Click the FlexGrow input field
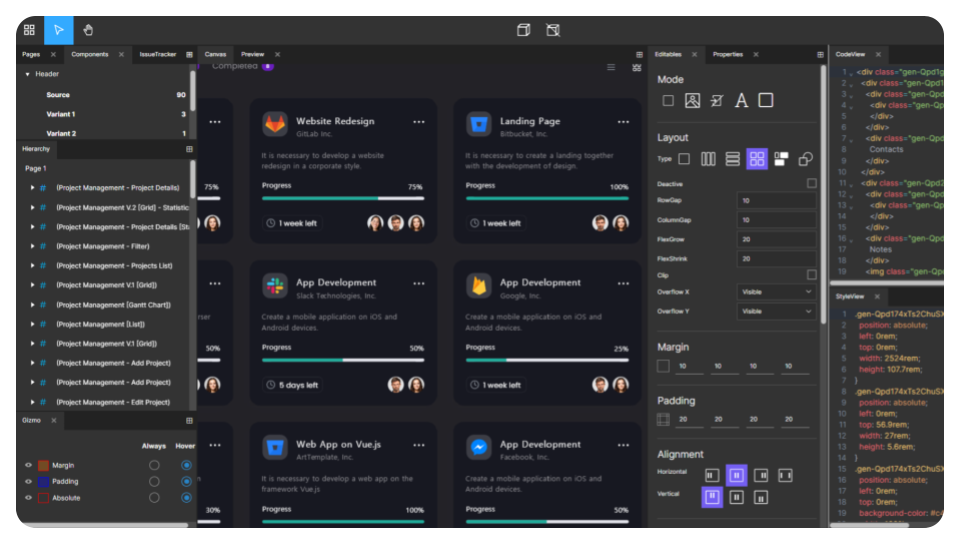 [776, 239]
